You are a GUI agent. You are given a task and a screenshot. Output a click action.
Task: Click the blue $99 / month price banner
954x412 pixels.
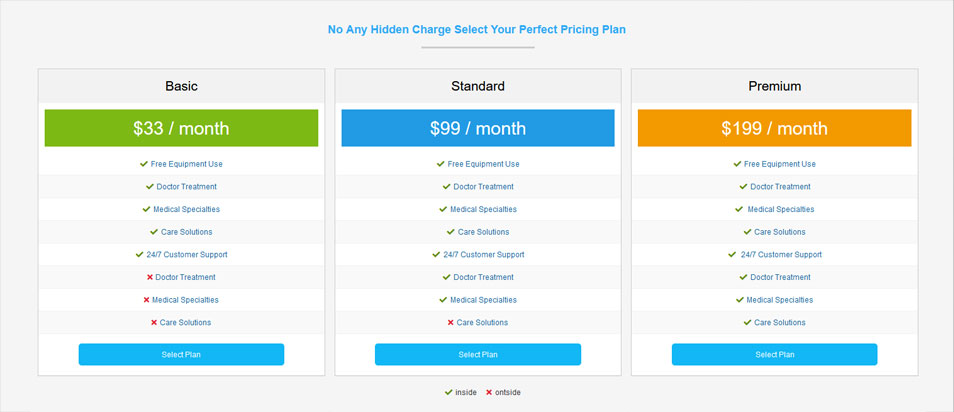(x=477, y=128)
